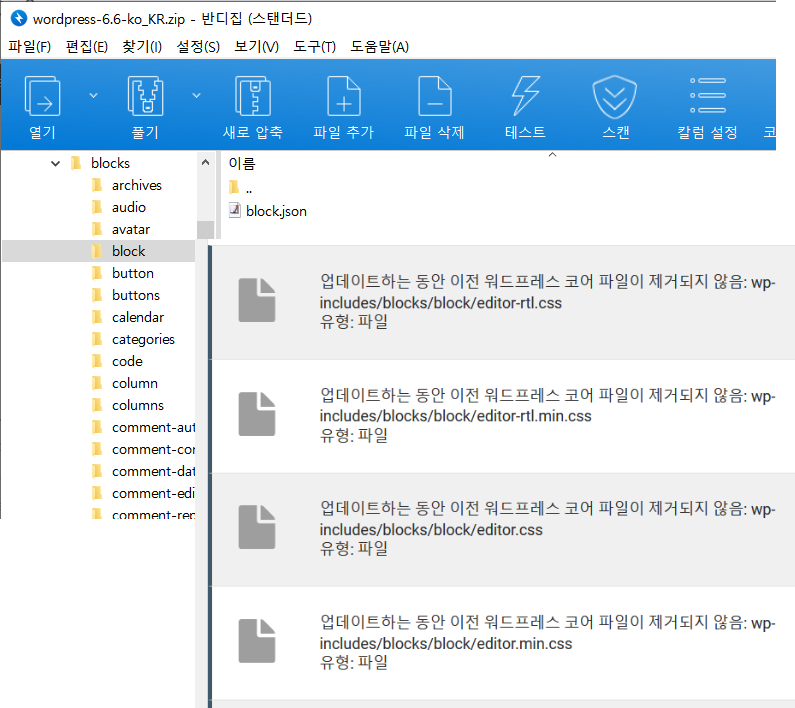Image resolution: width=795 pixels, height=708 pixels.
Task: Select the archives folder
Action: click(137, 186)
